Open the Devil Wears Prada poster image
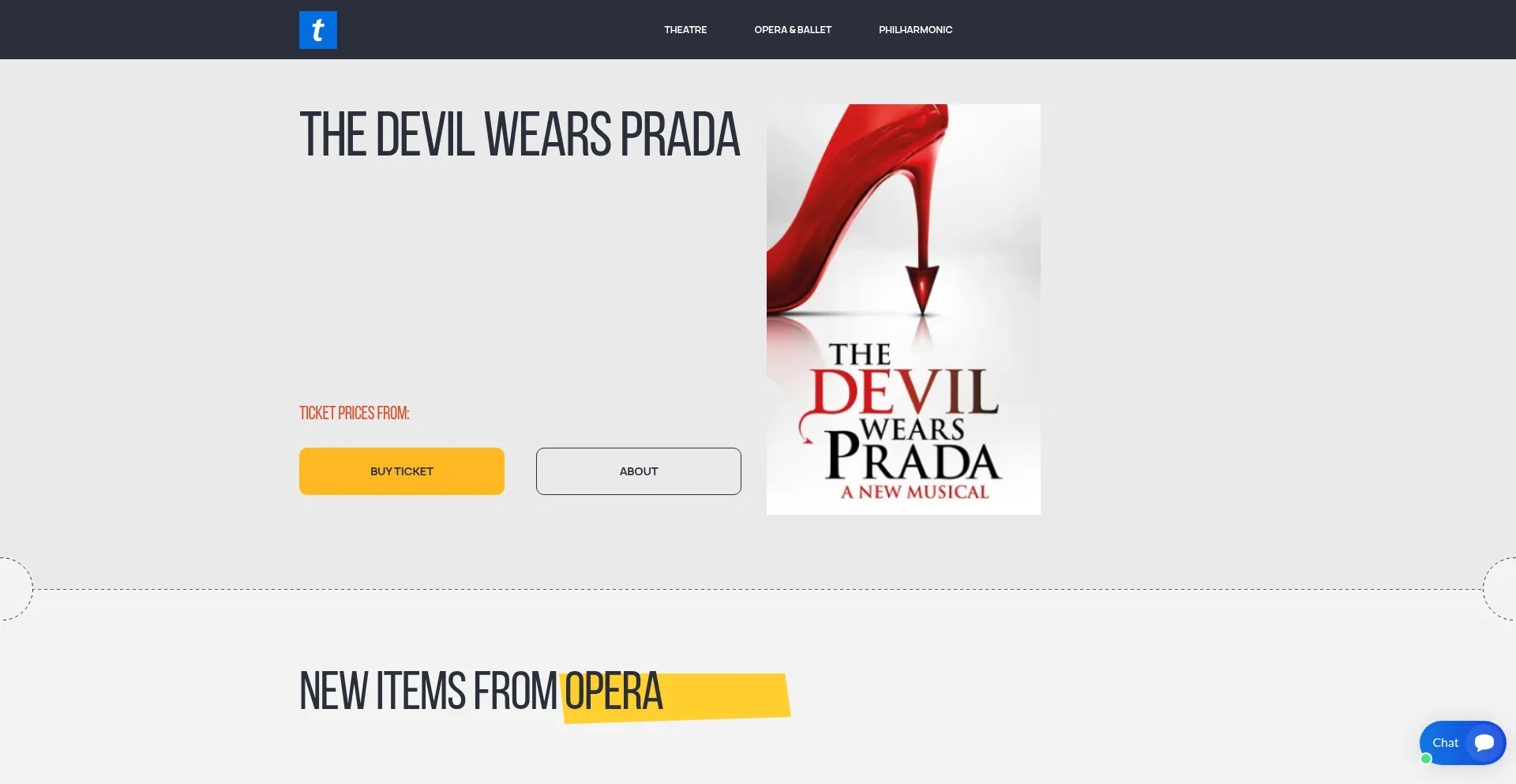 [x=903, y=309]
